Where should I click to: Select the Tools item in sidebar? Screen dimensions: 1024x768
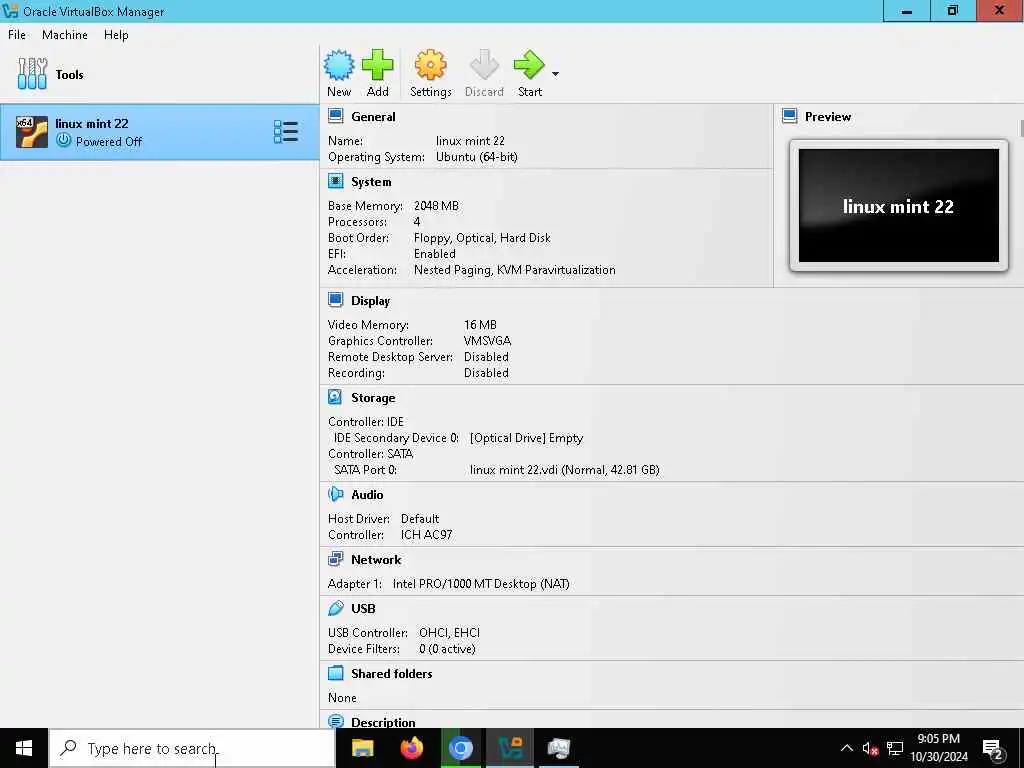tap(159, 74)
